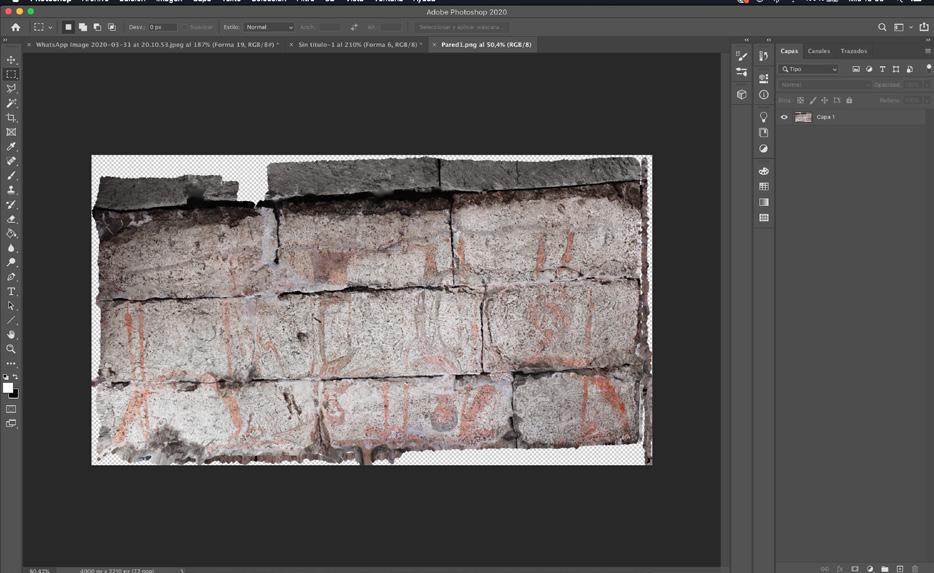934x573 pixels.
Task: Open the Adjustments panel icon
Action: point(764,149)
